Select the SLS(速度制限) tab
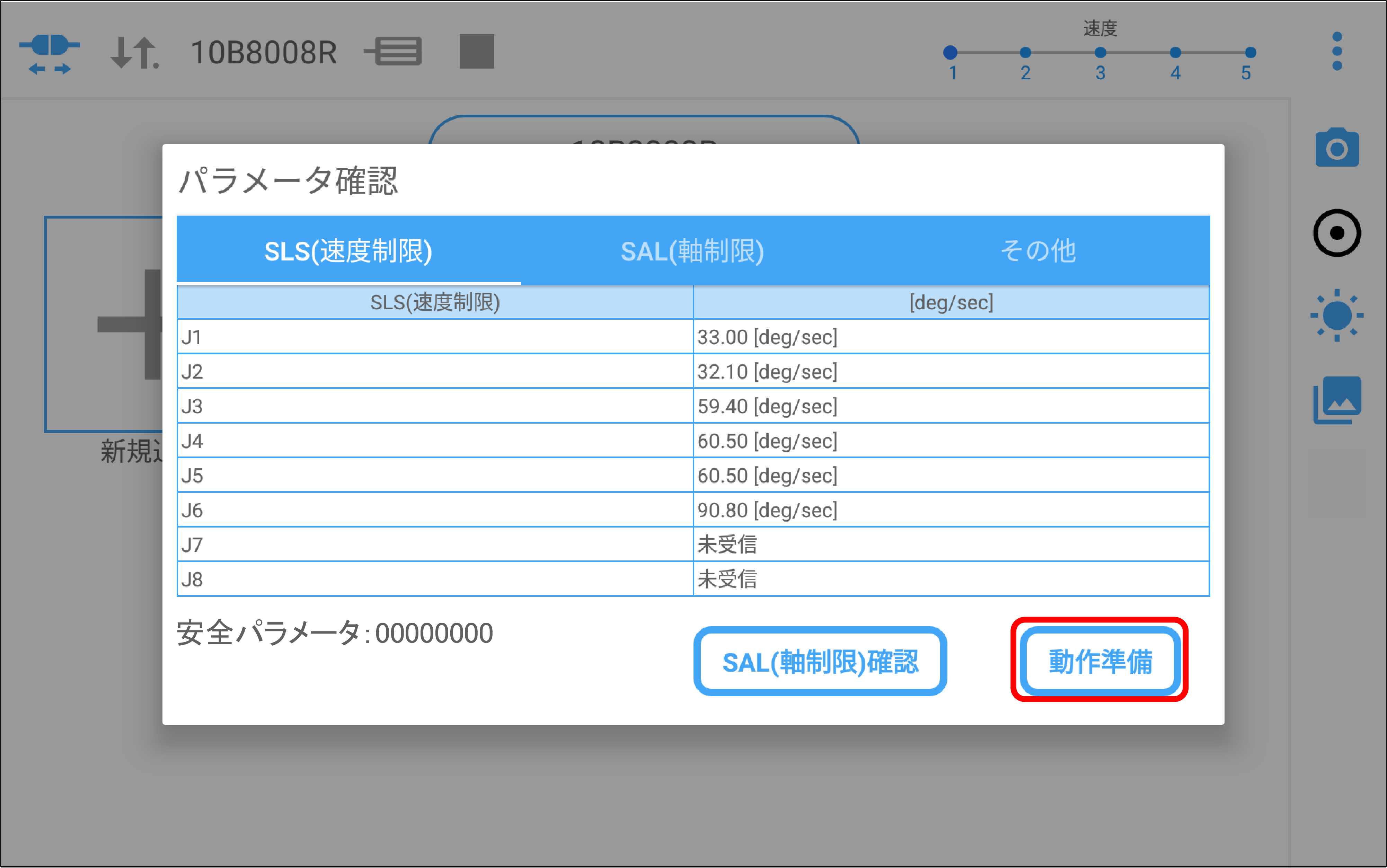The width and height of the screenshot is (1387, 868). coord(348,251)
